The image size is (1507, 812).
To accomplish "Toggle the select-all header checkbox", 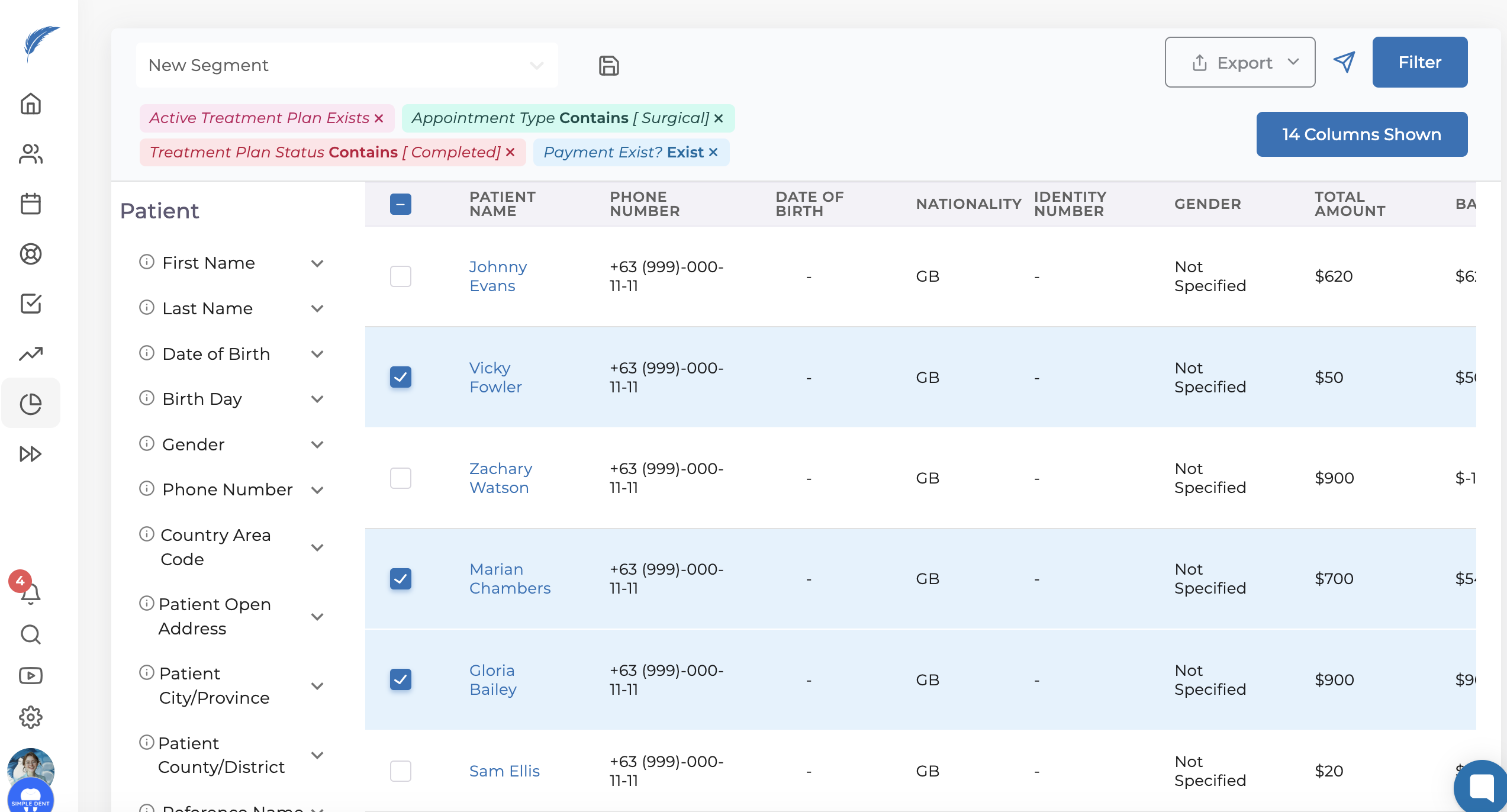I will pos(401,204).
